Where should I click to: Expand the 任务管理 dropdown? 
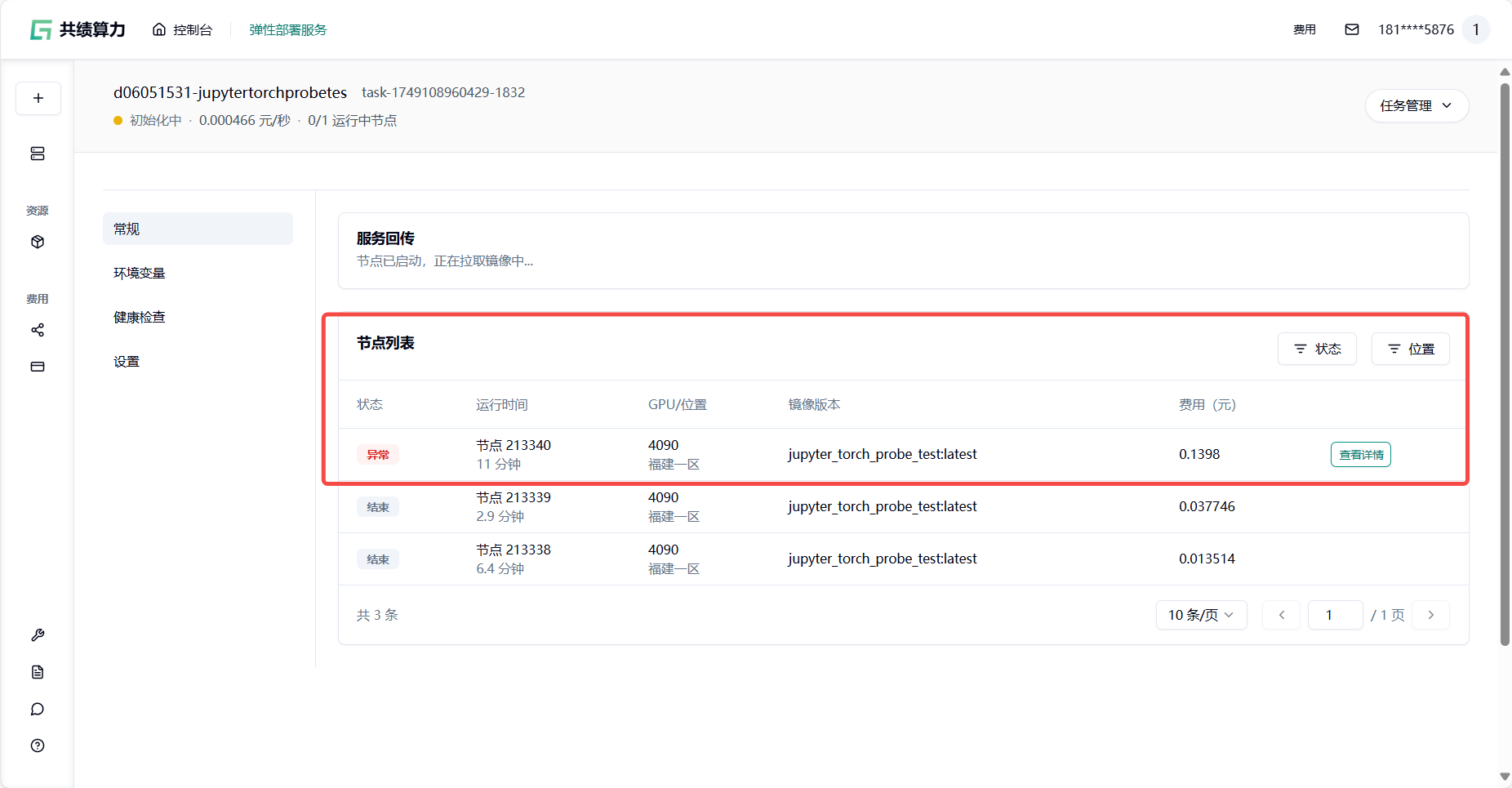(x=1416, y=106)
